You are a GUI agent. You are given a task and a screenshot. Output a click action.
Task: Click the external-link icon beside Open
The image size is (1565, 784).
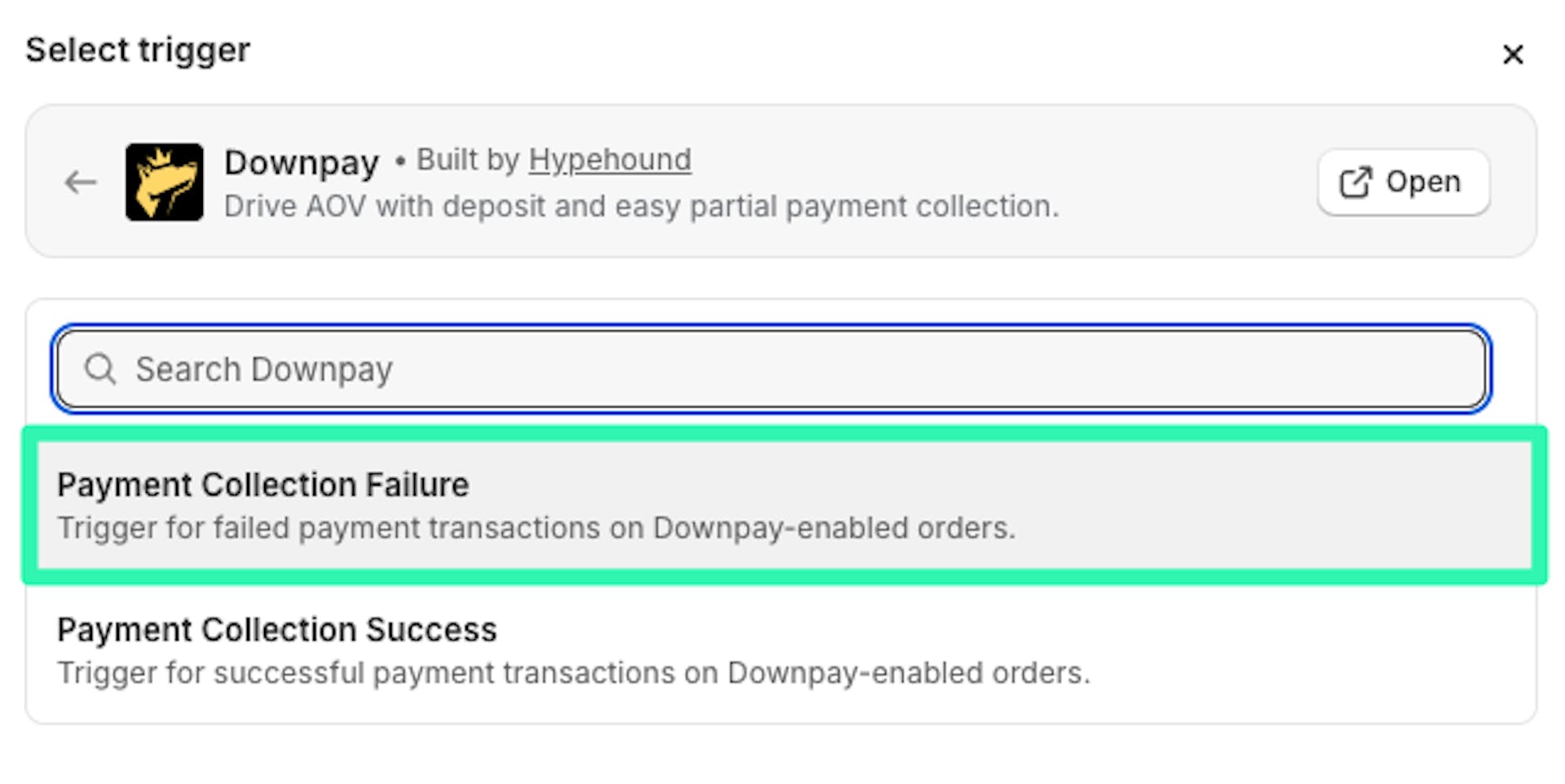1356,182
